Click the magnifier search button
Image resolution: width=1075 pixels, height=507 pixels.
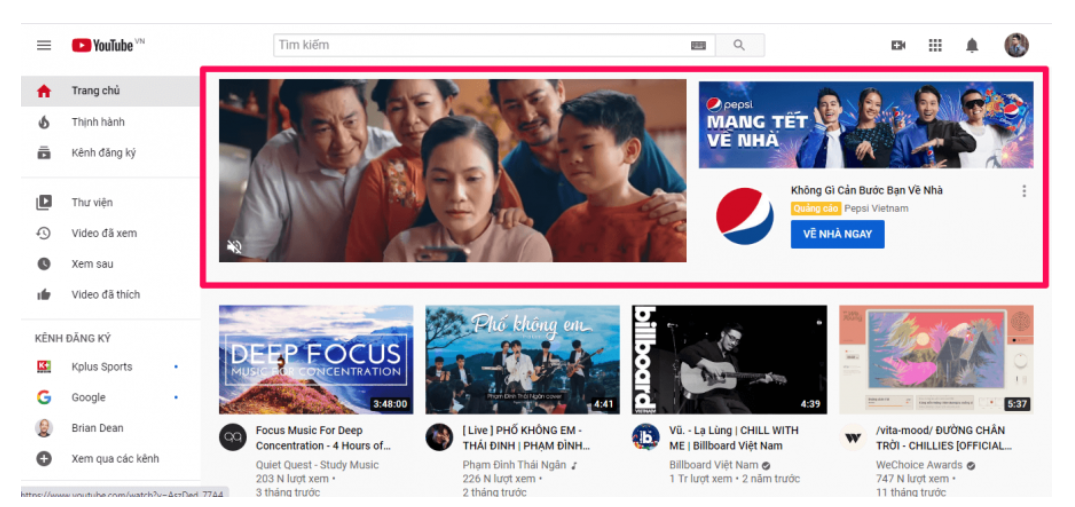click(x=739, y=45)
